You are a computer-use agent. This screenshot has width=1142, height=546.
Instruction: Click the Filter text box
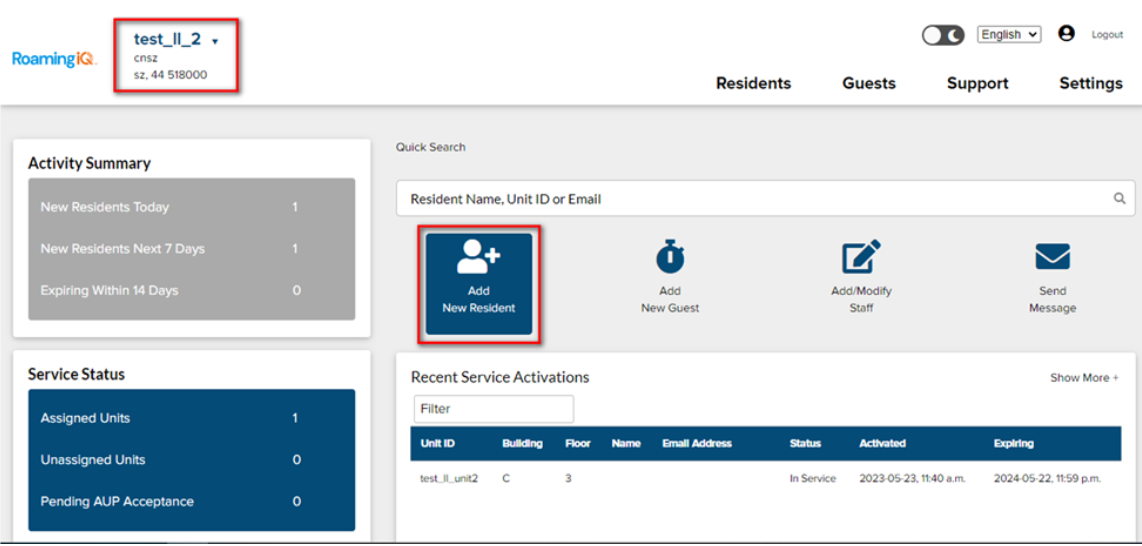pos(494,409)
